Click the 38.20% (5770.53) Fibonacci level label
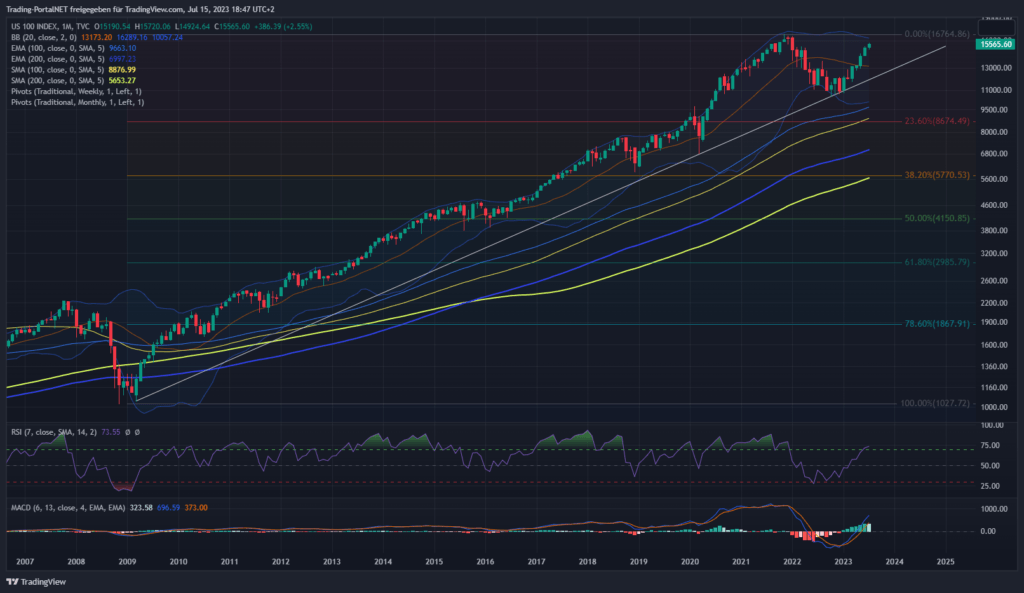The image size is (1024, 593). tap(937, 175)
